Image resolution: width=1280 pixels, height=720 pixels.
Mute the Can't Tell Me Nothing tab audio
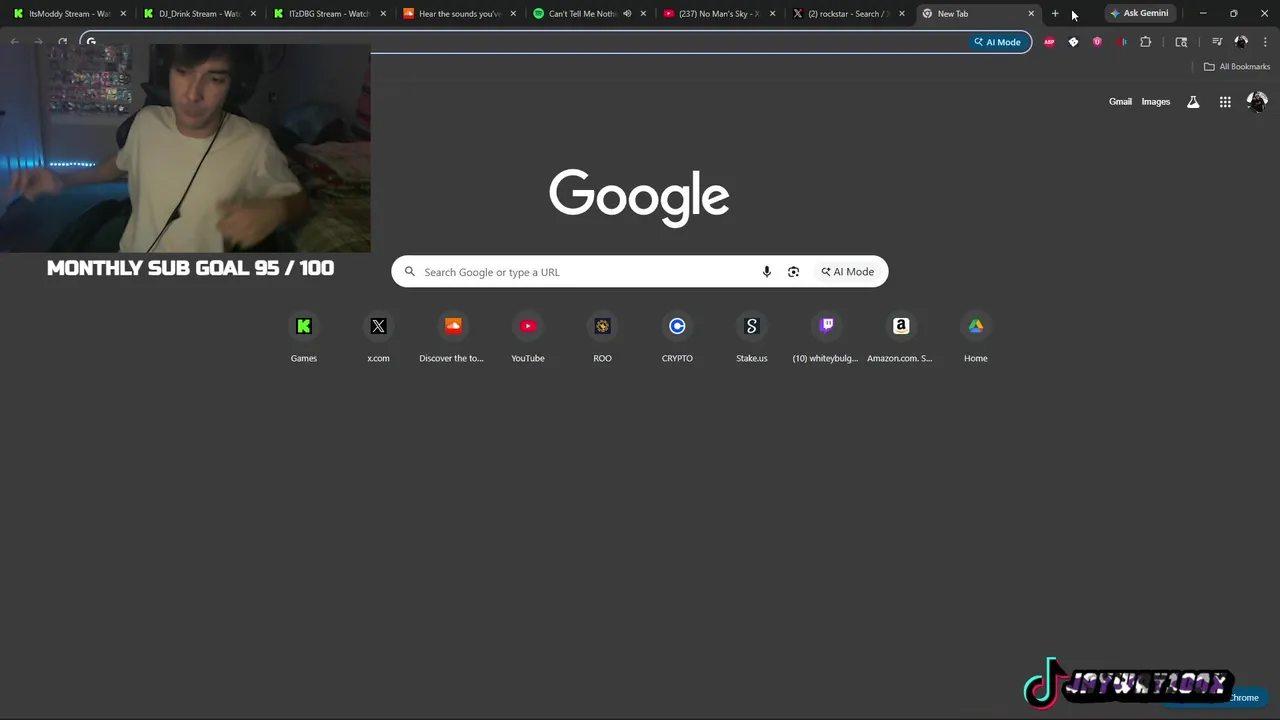[x=627, y=14]
